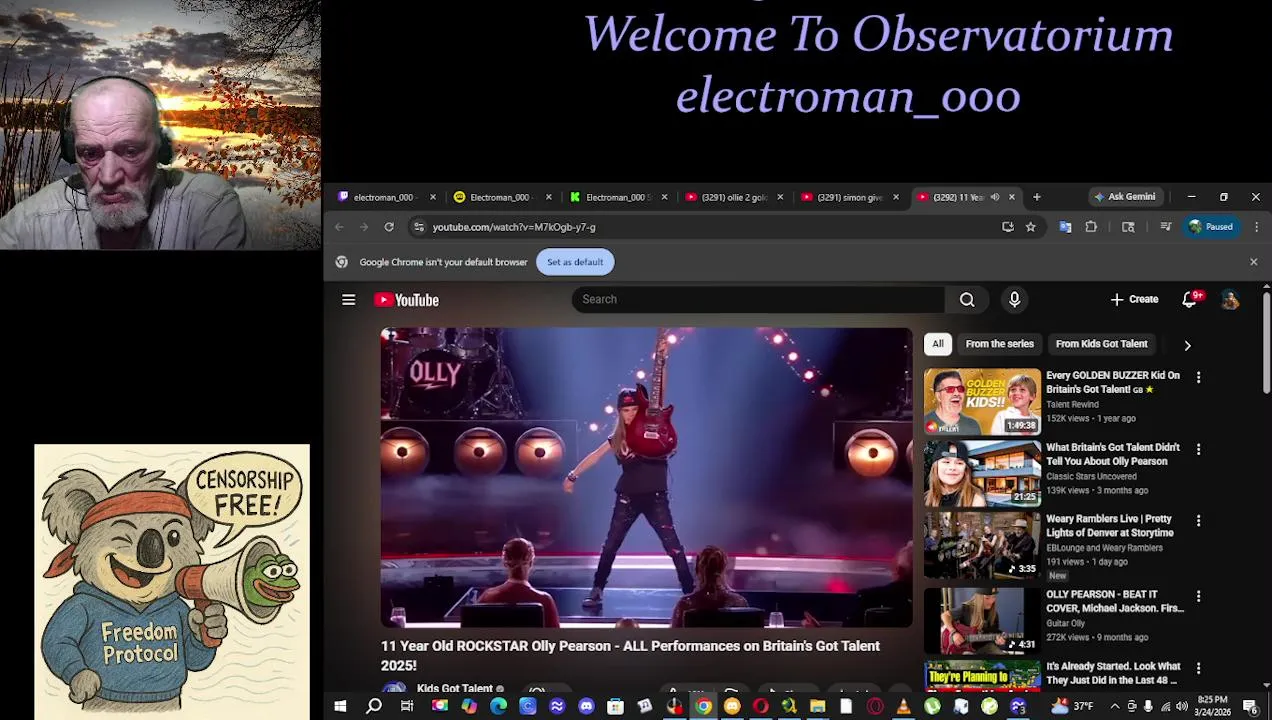
Task: Open options for 'It's Already Started' video
Action: tap(1198, 668)
